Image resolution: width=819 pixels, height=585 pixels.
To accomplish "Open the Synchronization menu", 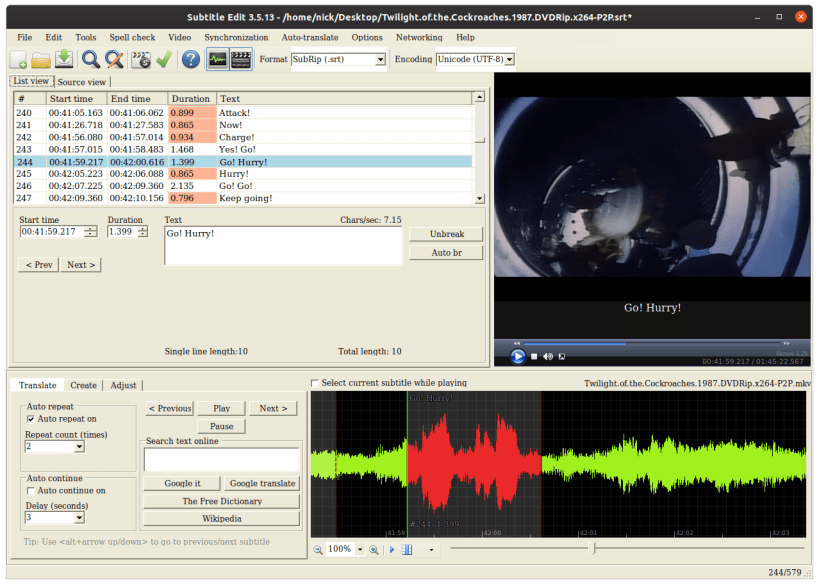I will tap(236, 37).
